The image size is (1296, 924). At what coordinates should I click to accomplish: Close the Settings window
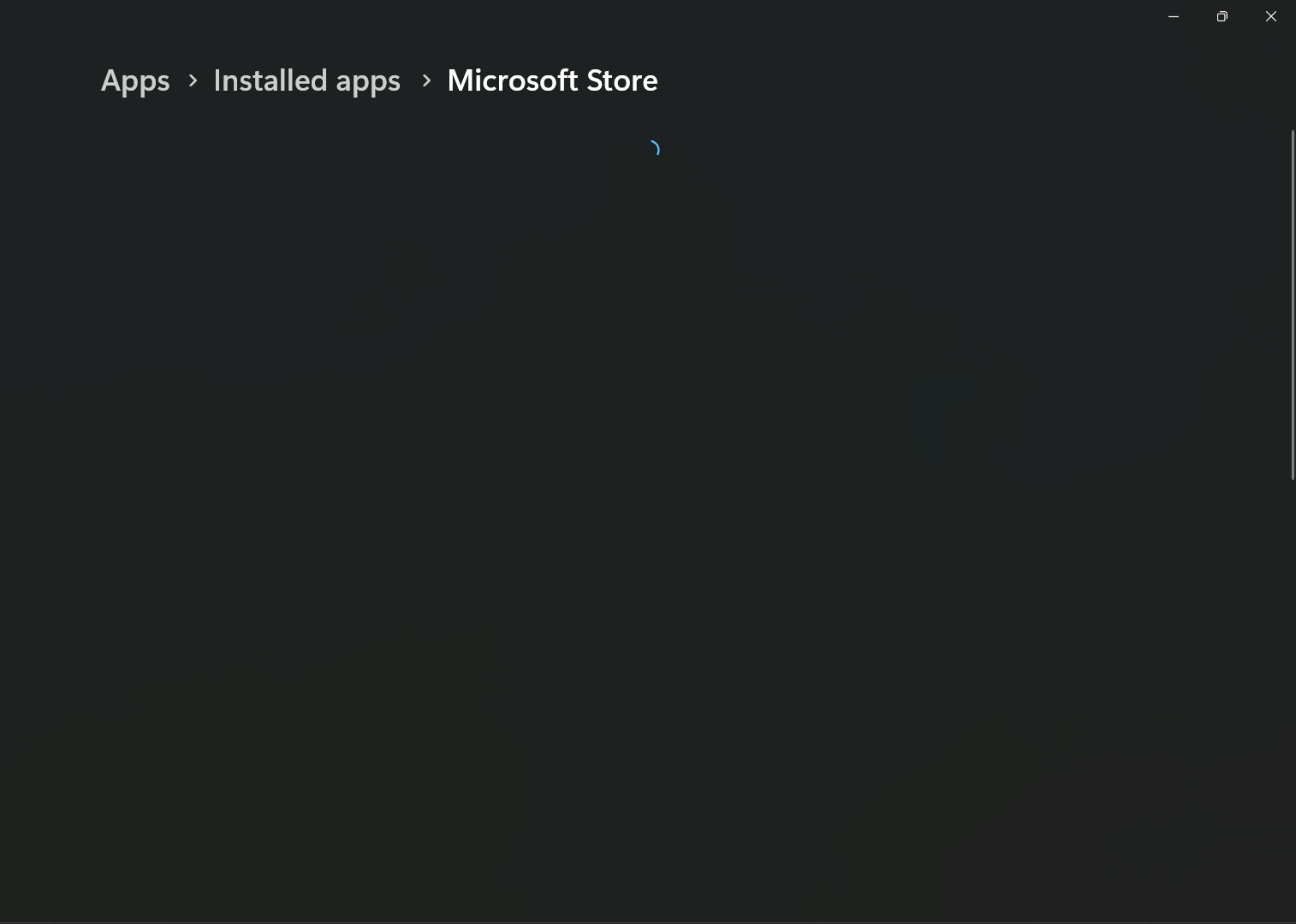click(x=1271, y=16)
